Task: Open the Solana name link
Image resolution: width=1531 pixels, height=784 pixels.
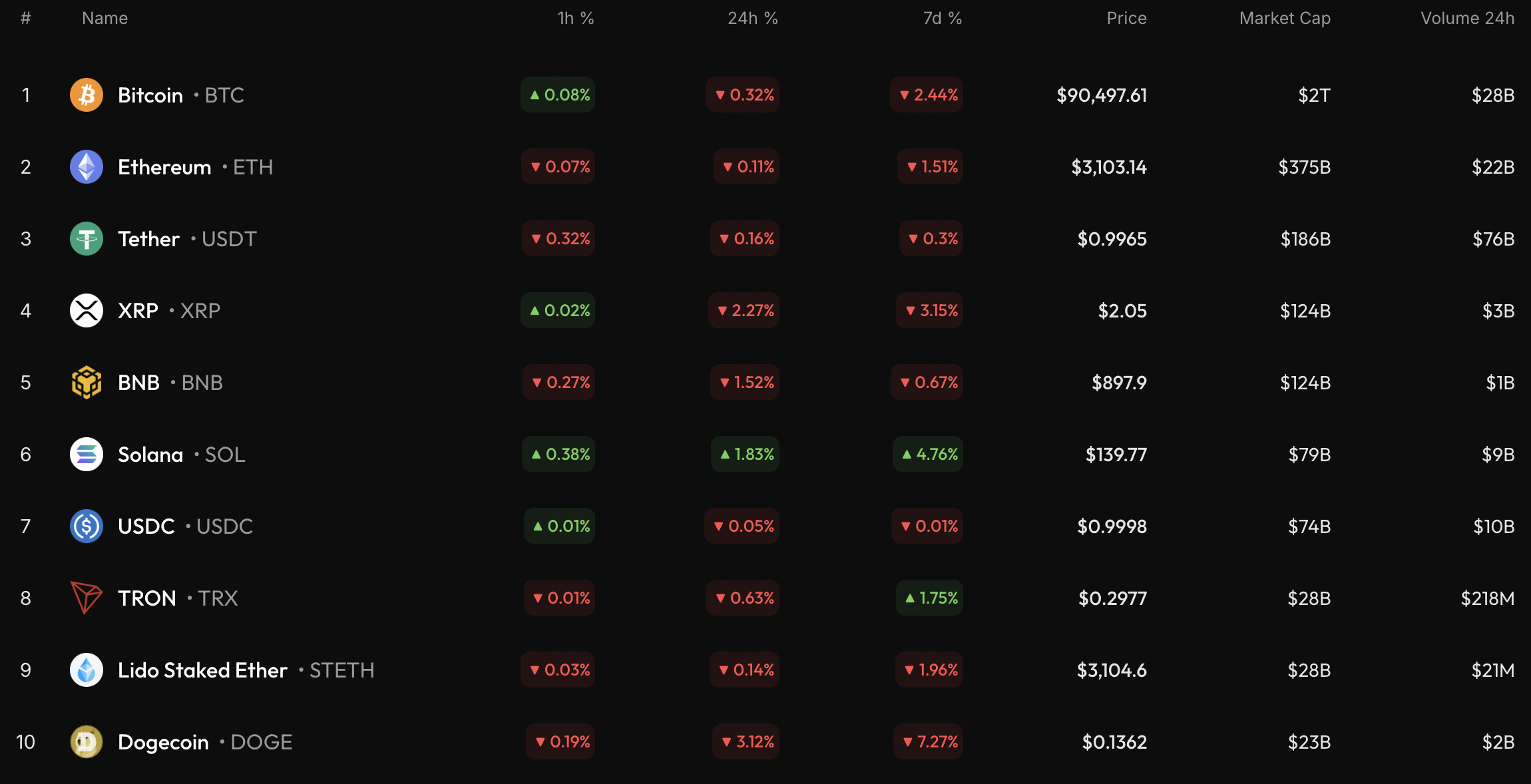Action: click(150, 455)
